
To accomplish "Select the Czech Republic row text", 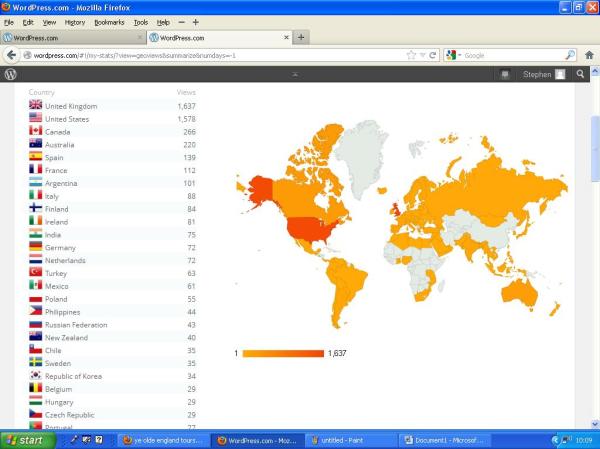I will point(70,415).
